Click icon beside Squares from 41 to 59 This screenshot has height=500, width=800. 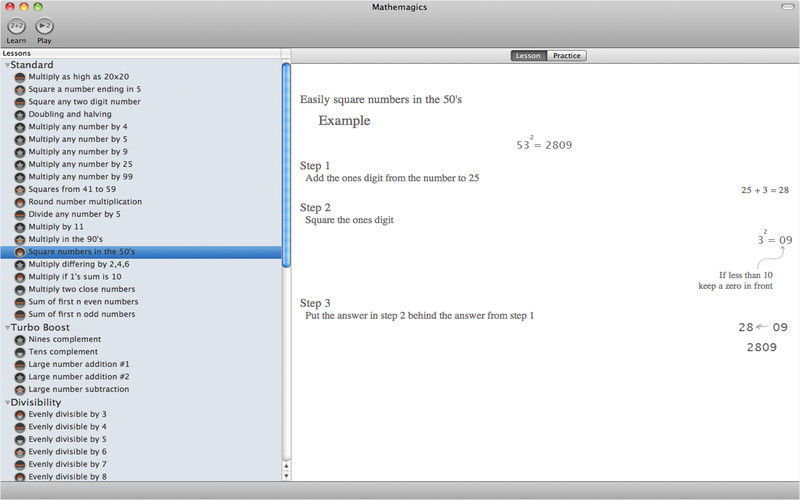click(20, 189)
